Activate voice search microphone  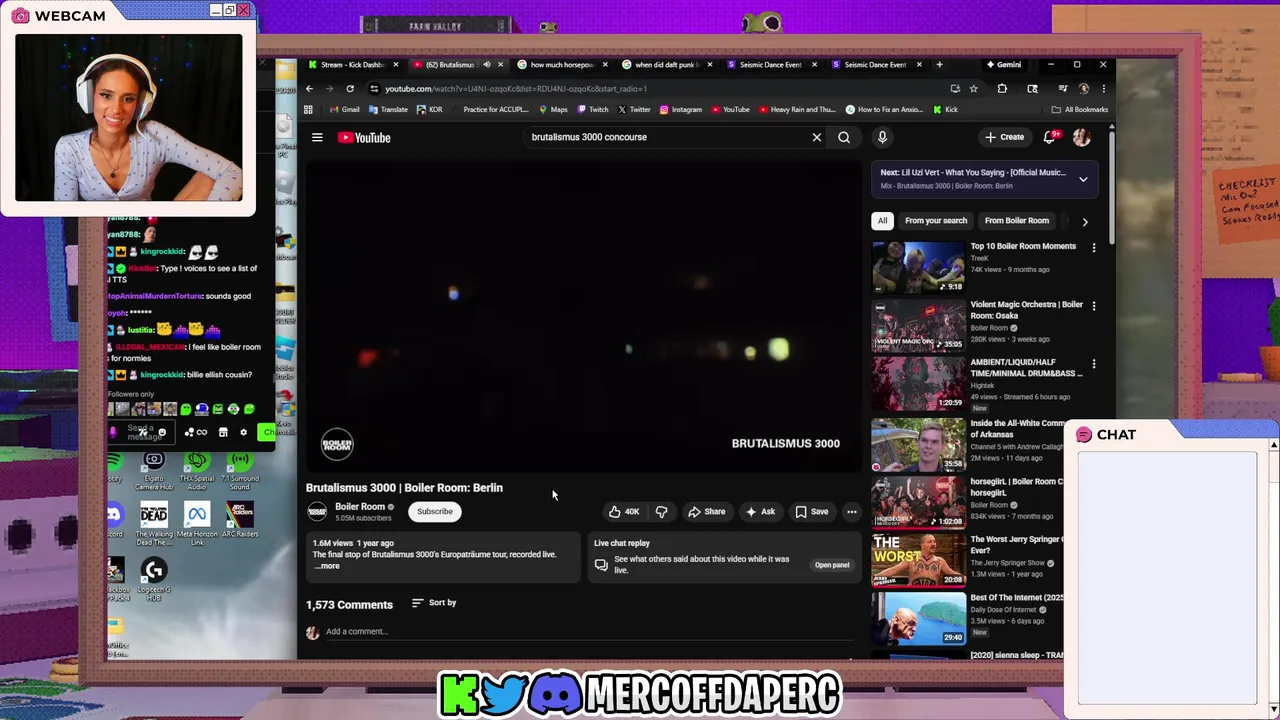click(x=882, y=137)
